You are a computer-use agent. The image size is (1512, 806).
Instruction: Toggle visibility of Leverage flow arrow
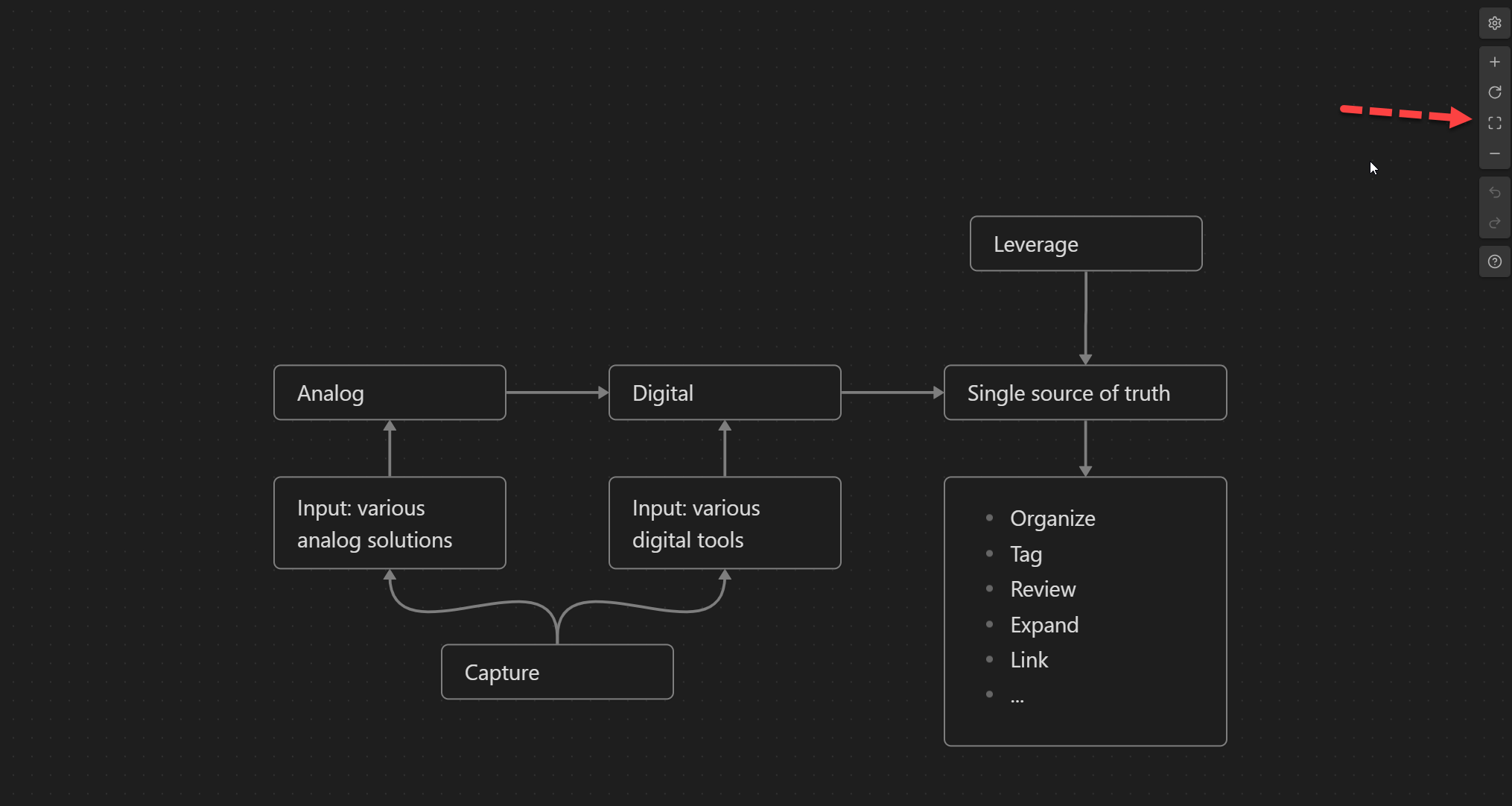click(x=1087, y=319)
